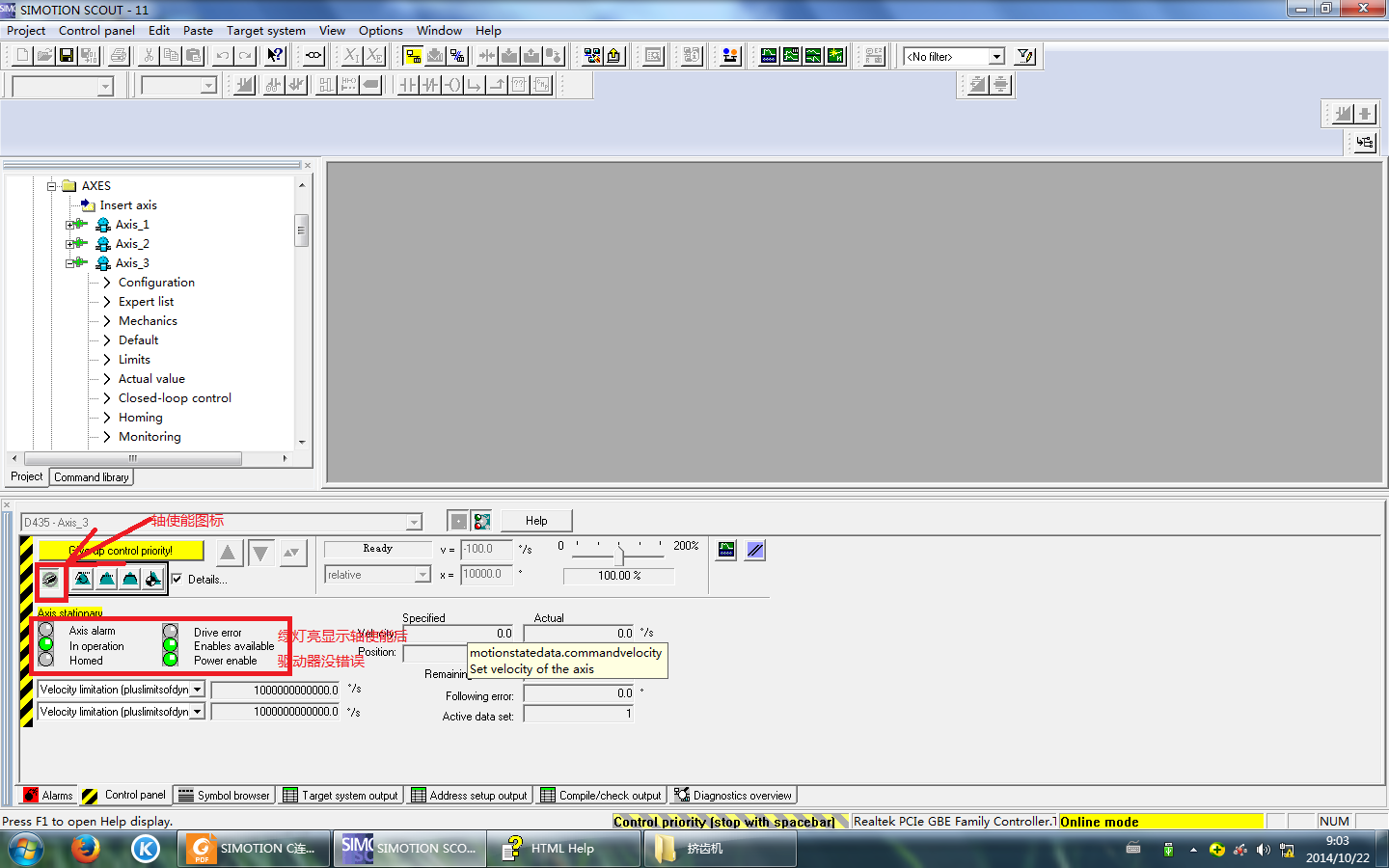This screenshot has width=1389, height=868.
Task: Click the third blue axis motion icon
Action: 129,580
